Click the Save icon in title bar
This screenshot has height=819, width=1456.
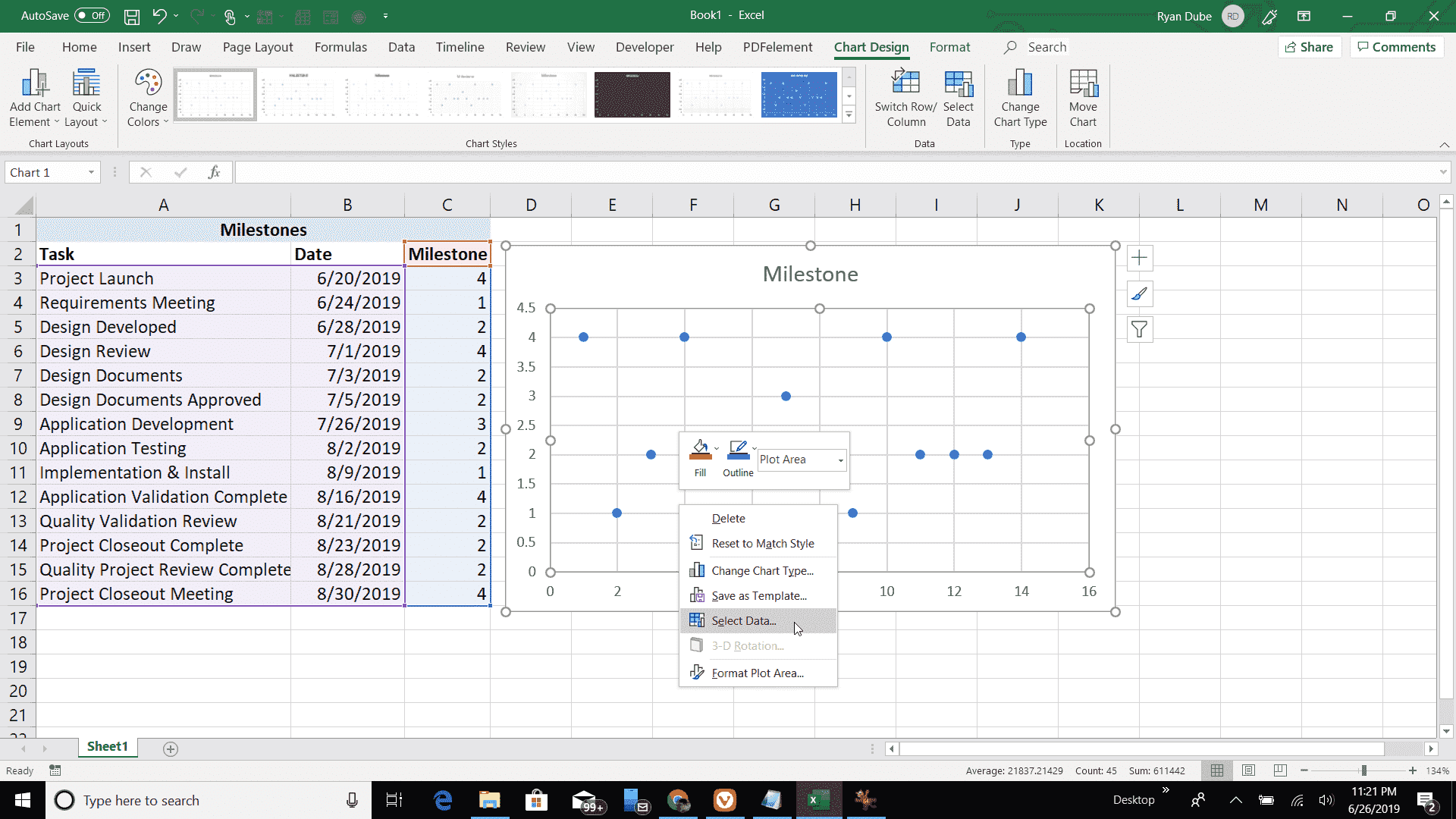[x=132, y=16]
